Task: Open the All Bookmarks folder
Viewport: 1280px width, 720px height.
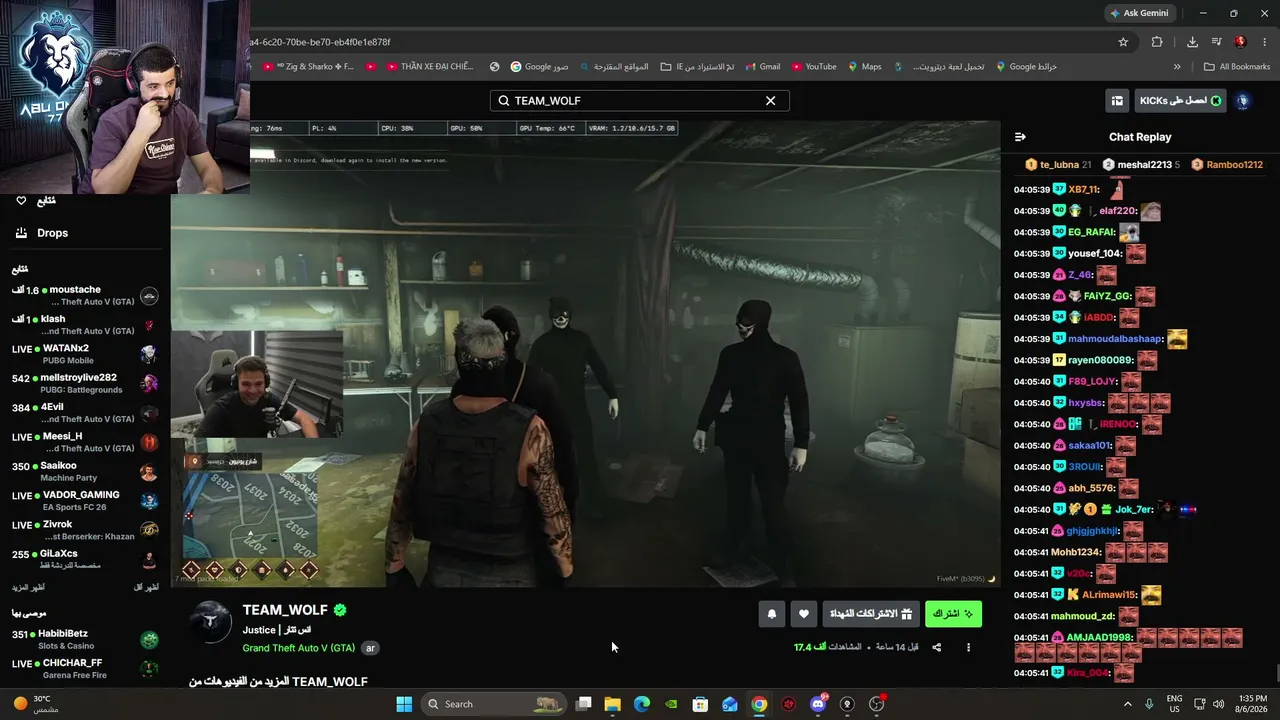Action: [1237, 67]
